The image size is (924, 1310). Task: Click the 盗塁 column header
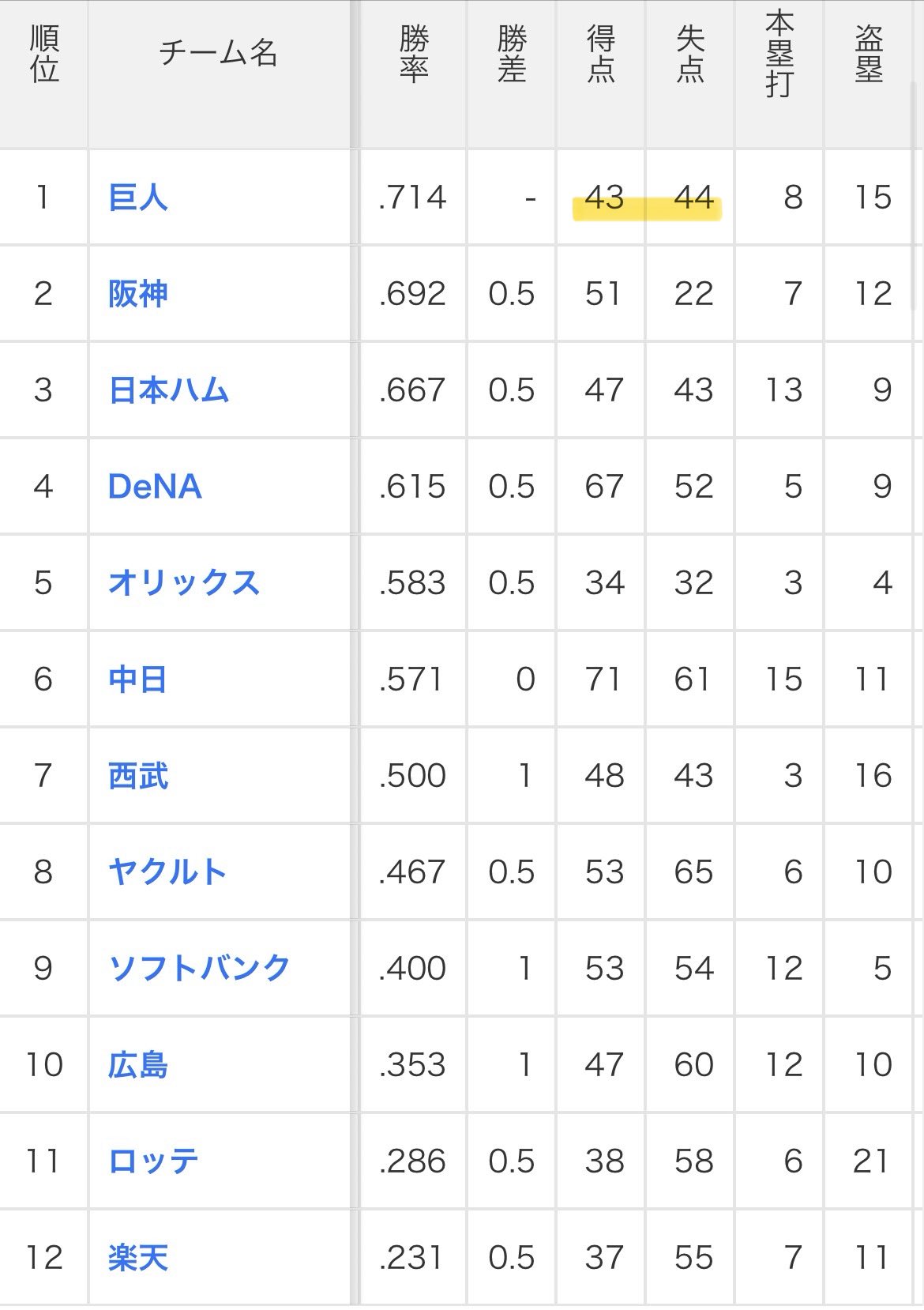pyautogui.click(x=869, y=54)
